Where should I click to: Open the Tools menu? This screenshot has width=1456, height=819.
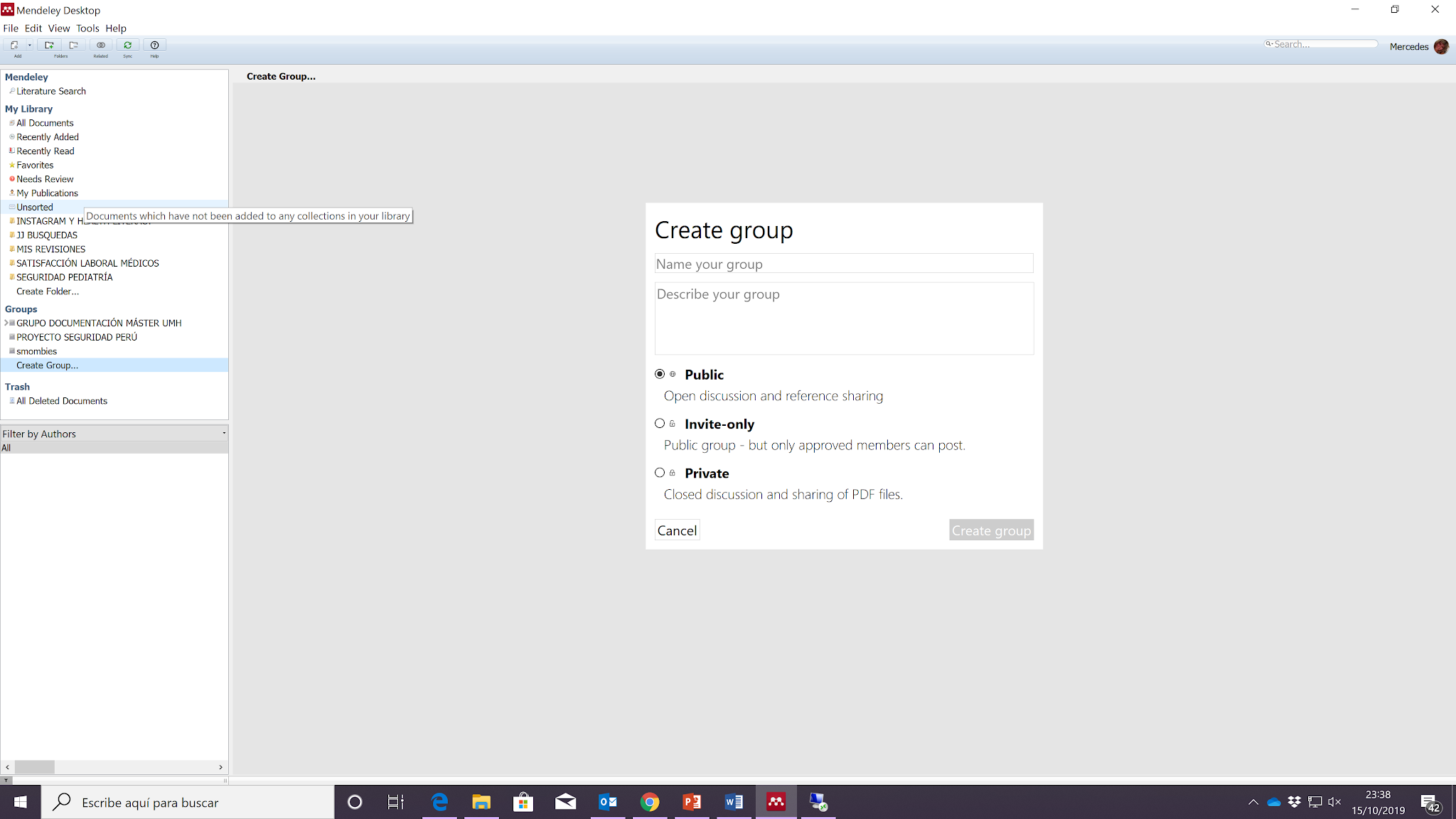[87, 28]
